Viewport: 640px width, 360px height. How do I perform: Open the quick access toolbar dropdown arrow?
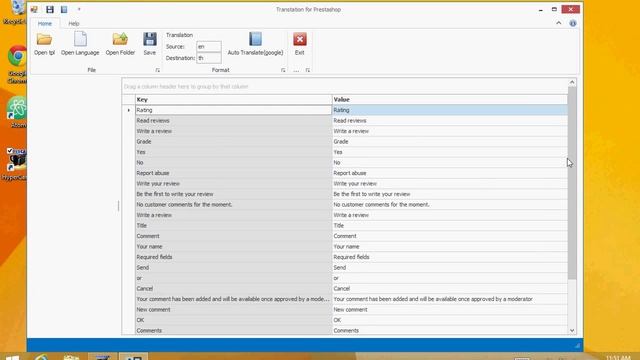click(79, 9)
